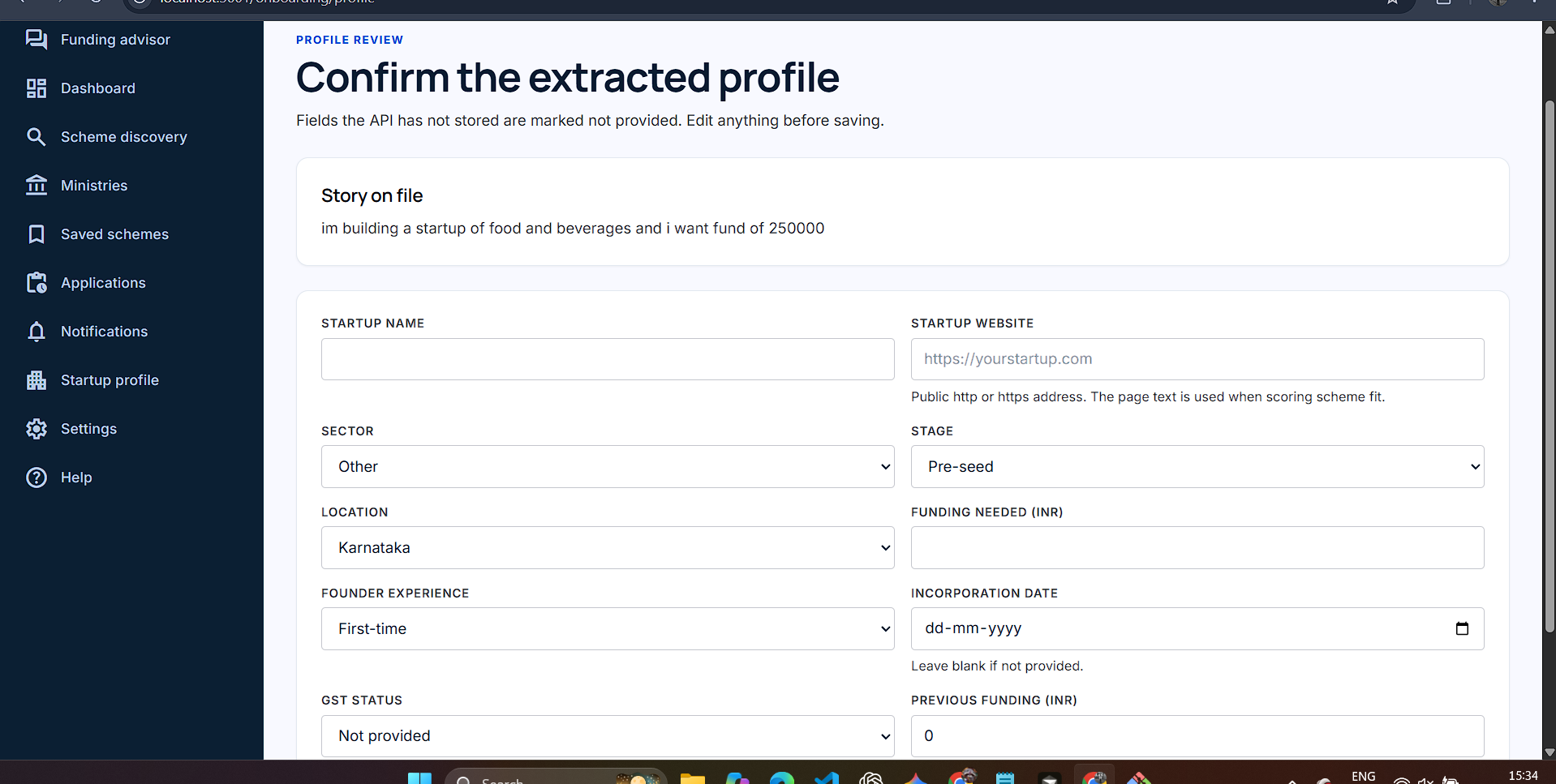Open the Settings gear icon

coord(37,429)
